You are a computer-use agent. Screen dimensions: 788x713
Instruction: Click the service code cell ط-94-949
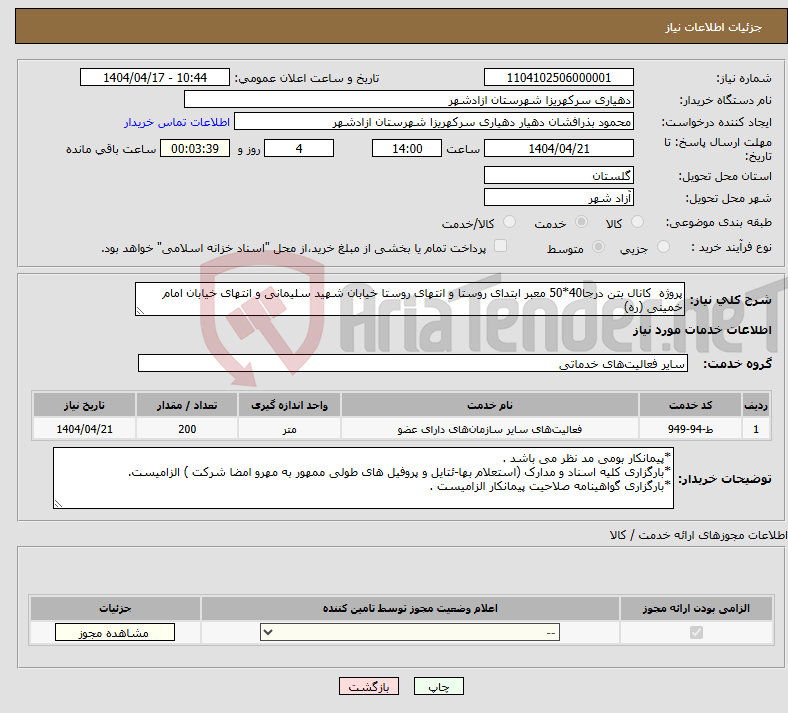pyautogui.click(x=691, y=429)
